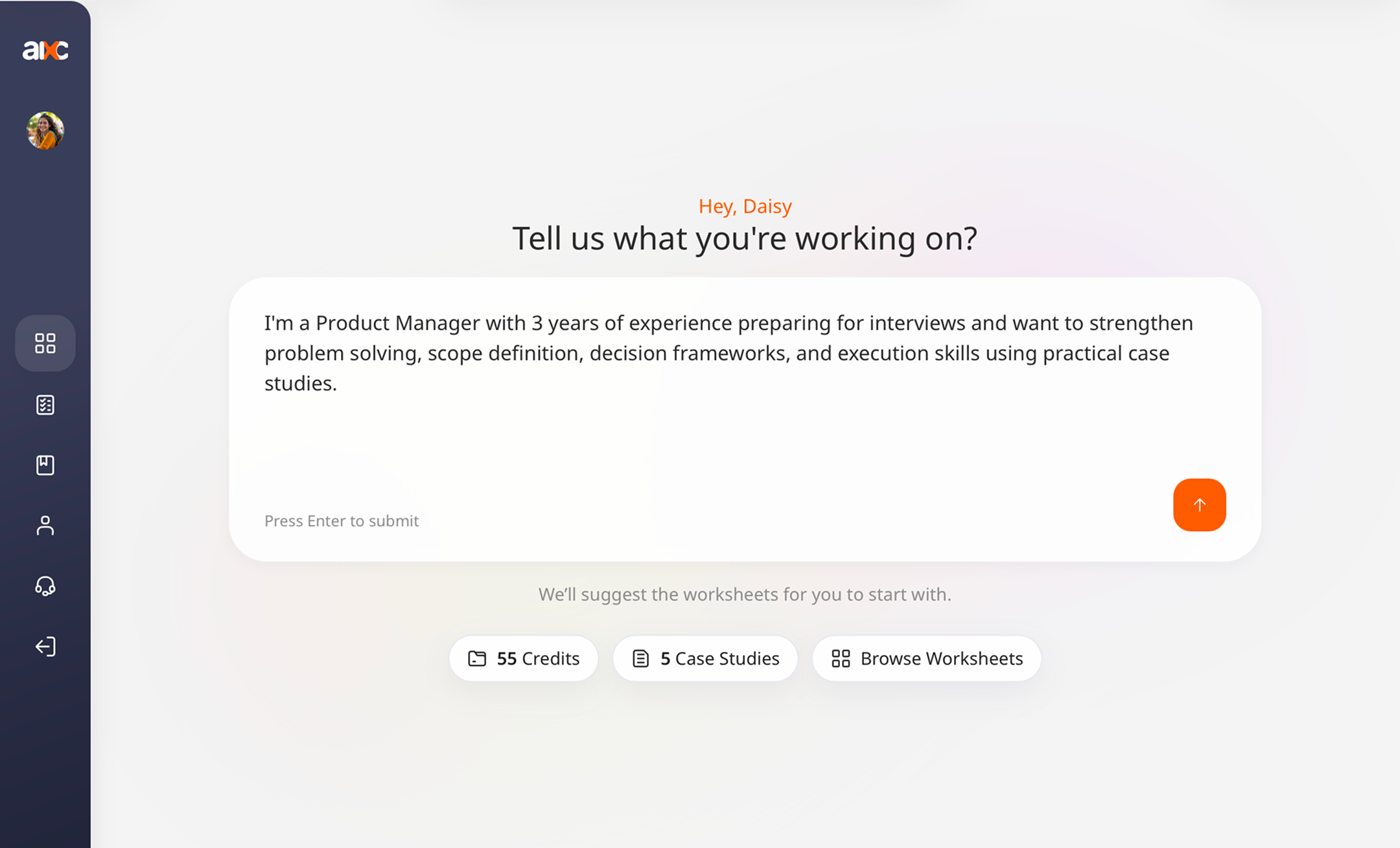Open the headset support icon in sidebar
The width and height of the screenshot is (1400, 848).
(45, 586)
